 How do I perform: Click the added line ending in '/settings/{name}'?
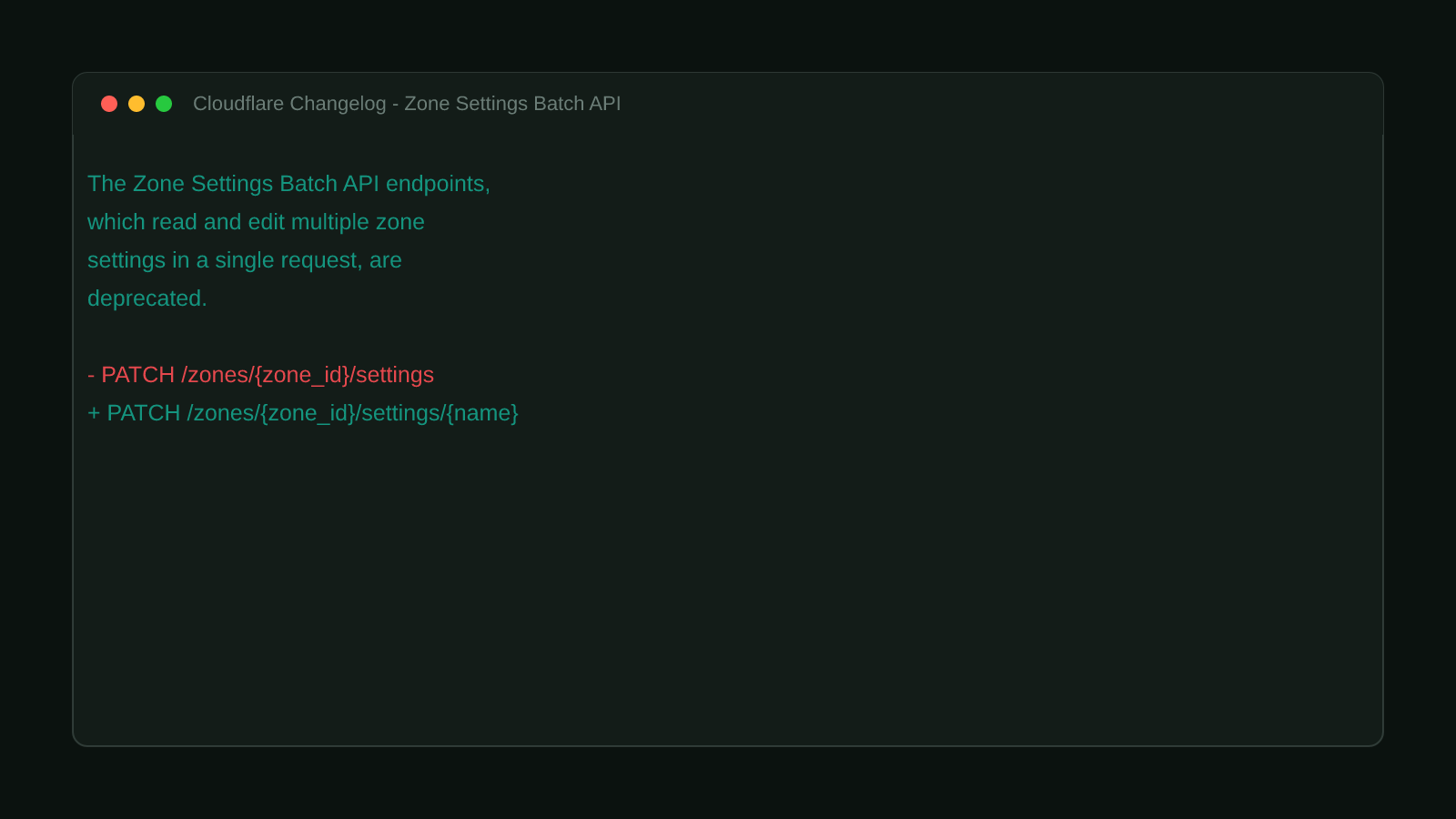[303, 413]
